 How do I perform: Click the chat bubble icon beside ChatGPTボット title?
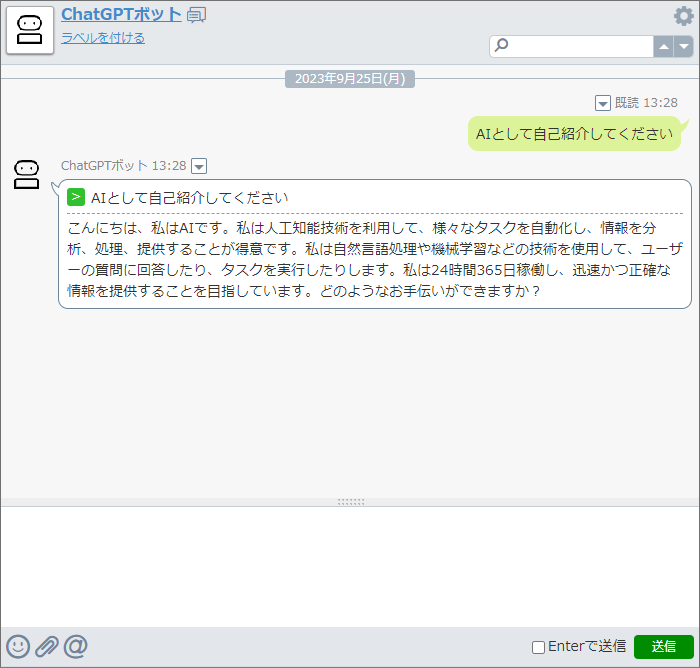click(196, 16)
